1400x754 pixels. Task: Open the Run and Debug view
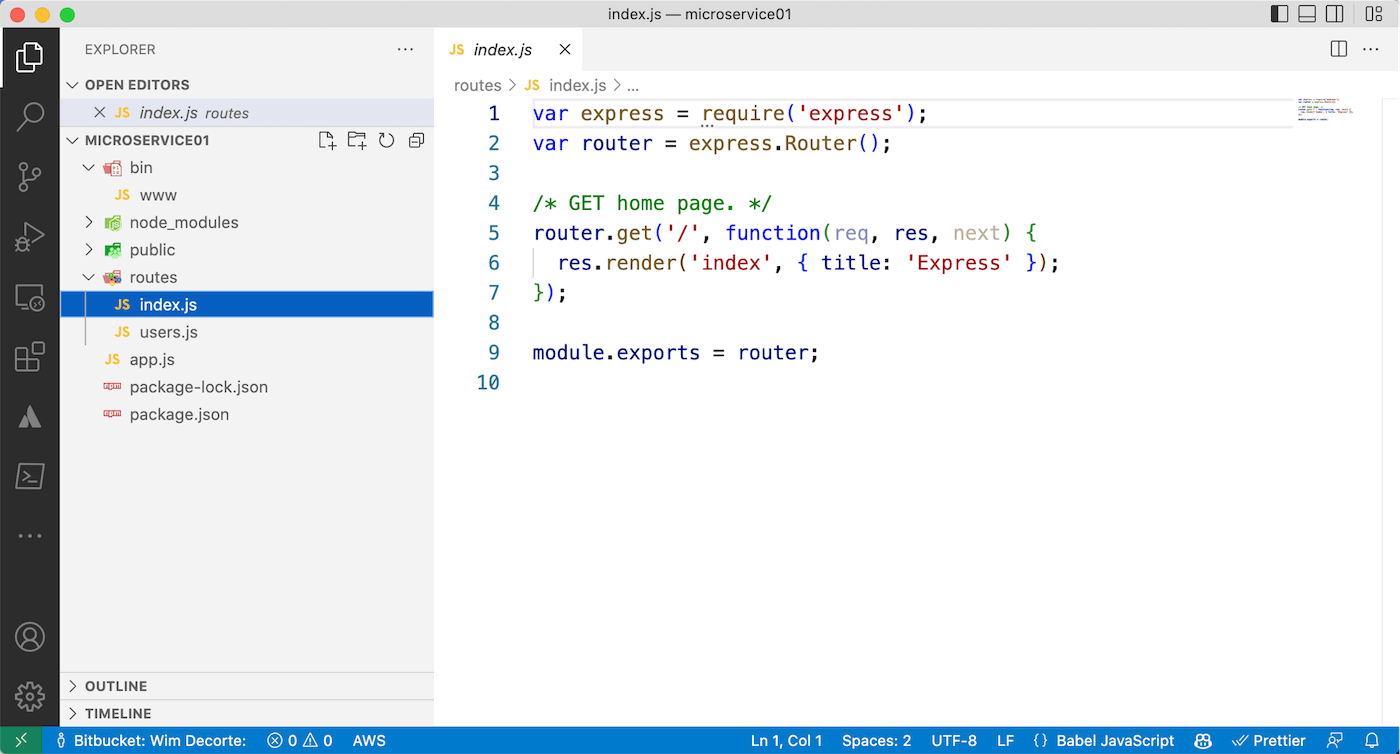click(x=30, y=237)
